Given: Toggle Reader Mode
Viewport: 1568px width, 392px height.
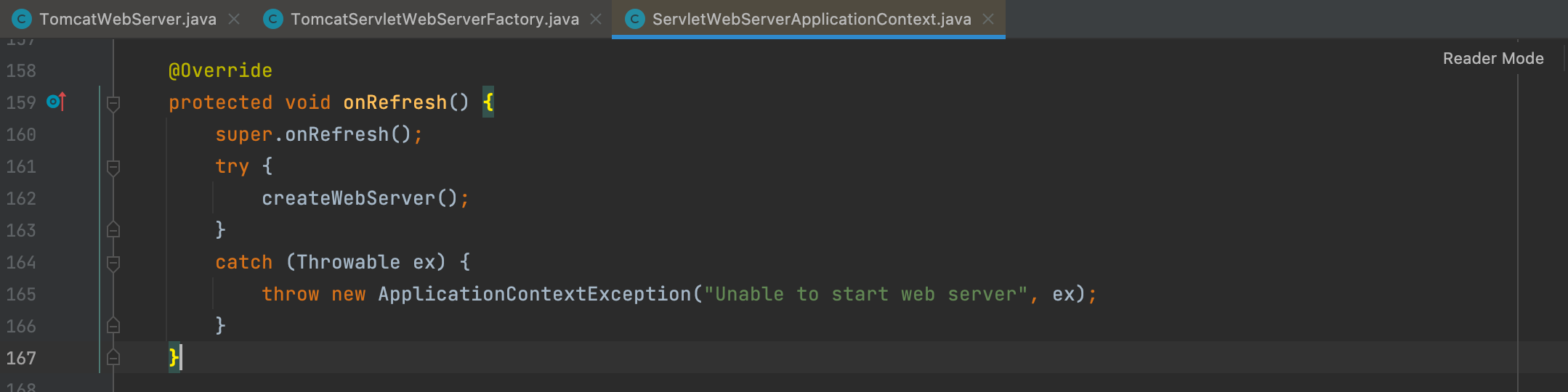Looking at the screenshot, I should pyautogui.click(x=1493, y=58).
